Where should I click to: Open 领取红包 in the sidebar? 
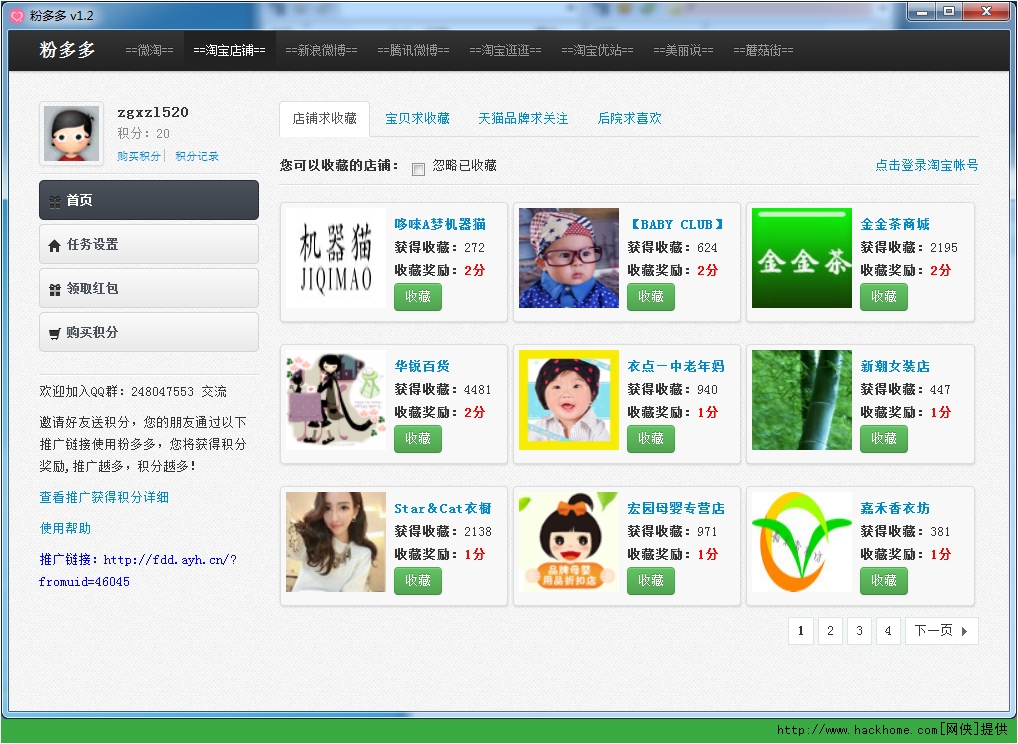pyautogui.click(x=149, y=288)
